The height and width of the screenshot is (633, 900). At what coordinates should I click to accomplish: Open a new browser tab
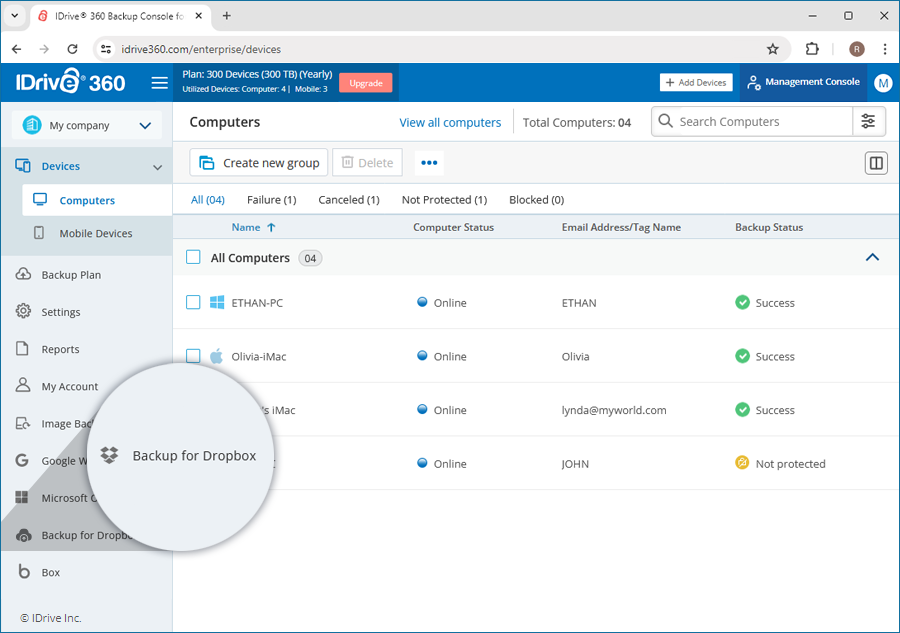click(x=227, y=16)
